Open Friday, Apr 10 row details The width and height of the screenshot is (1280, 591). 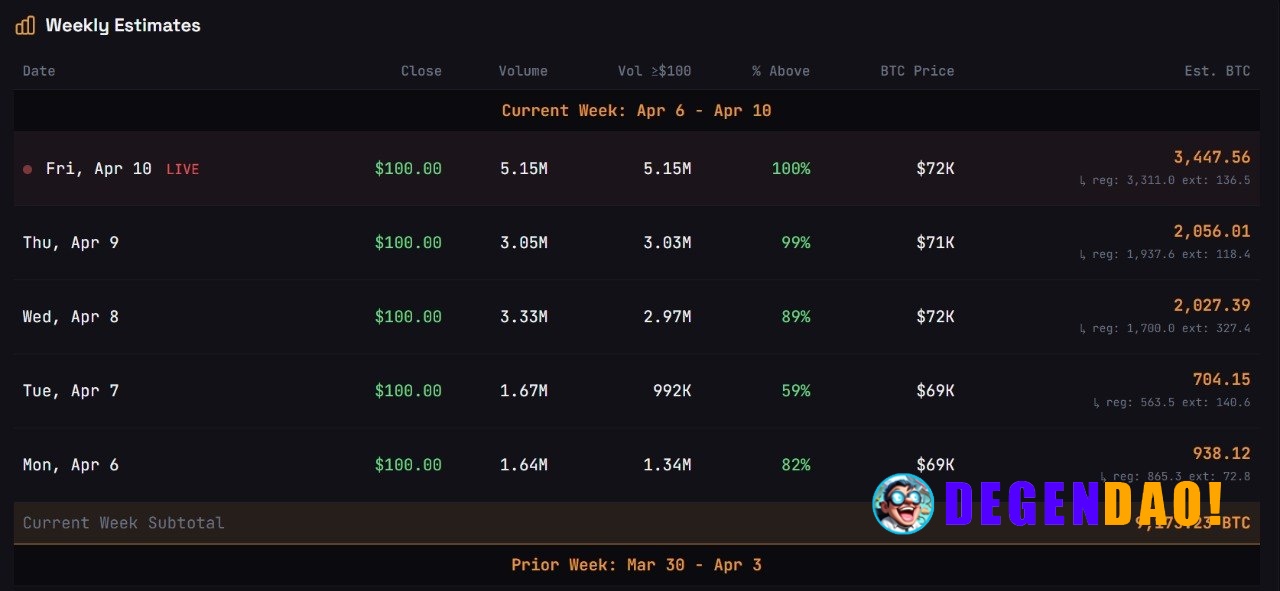tap(96, 169)
